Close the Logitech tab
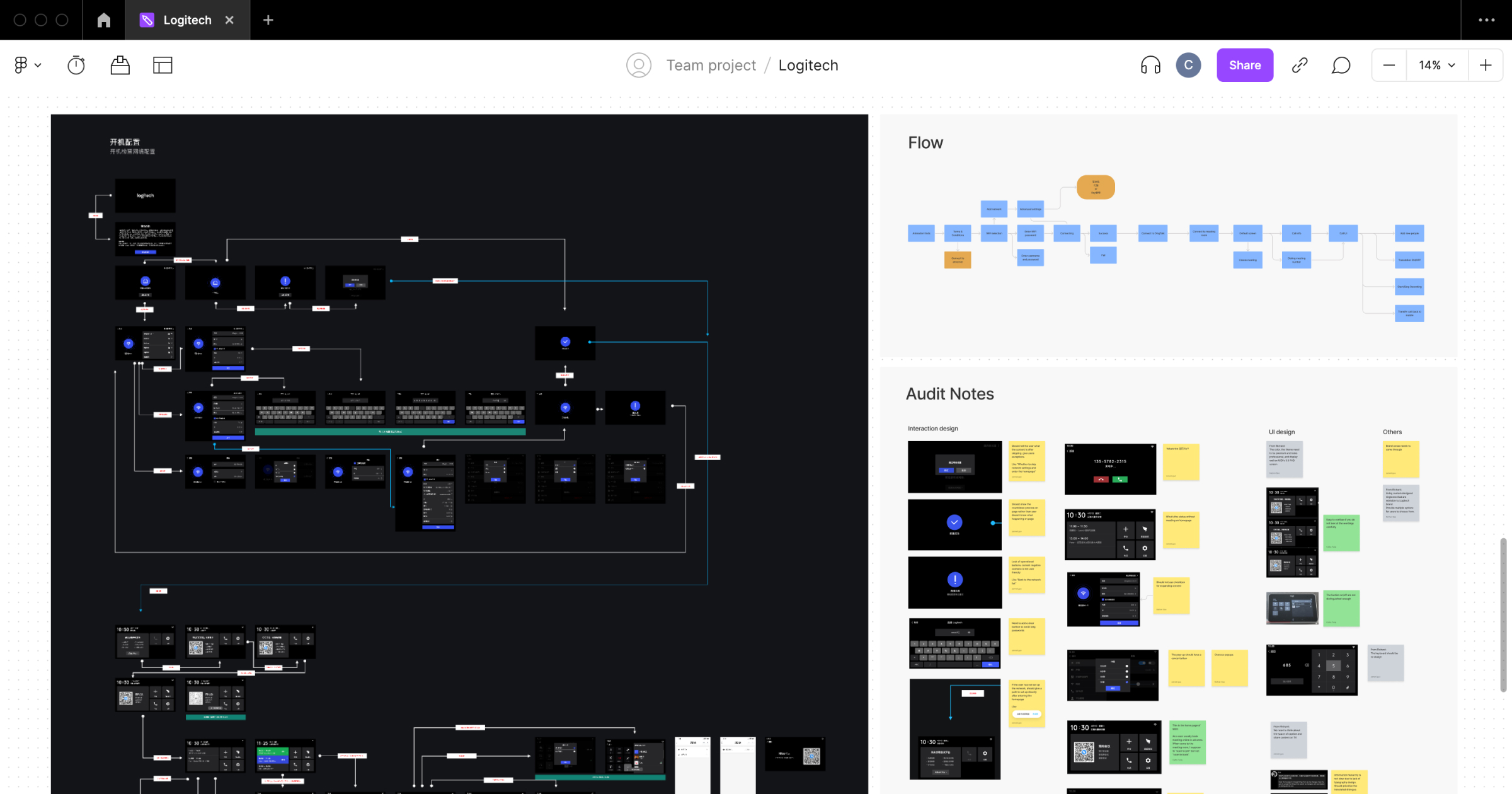 point(229,20)
